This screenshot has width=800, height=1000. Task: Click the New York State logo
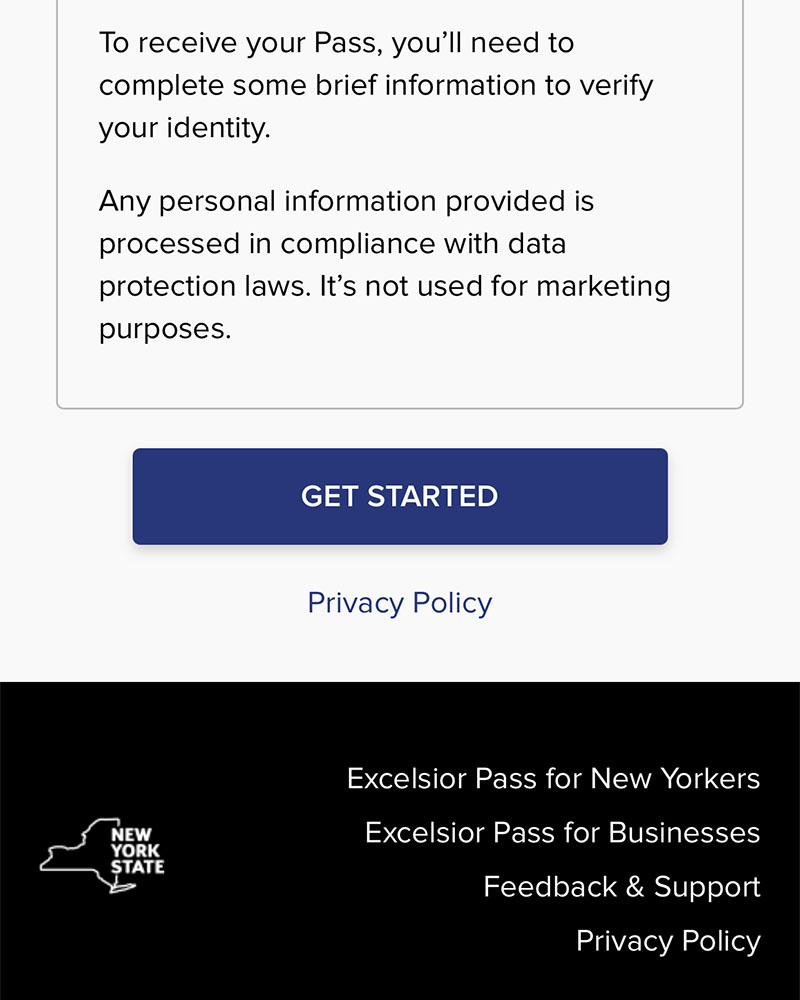pos(102,855)
